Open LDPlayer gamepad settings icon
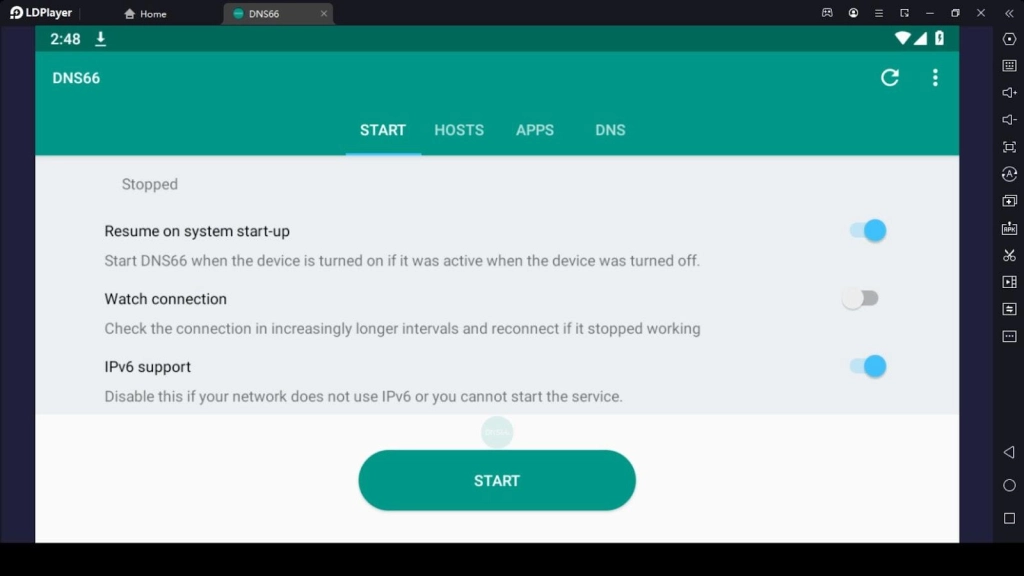 [827, 12]
